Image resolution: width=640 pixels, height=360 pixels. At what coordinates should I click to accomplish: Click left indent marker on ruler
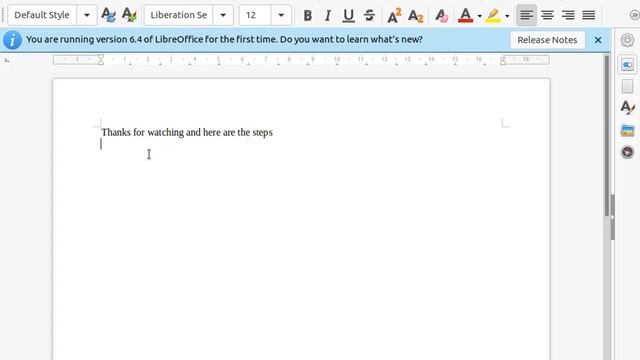tap(101, 60)
